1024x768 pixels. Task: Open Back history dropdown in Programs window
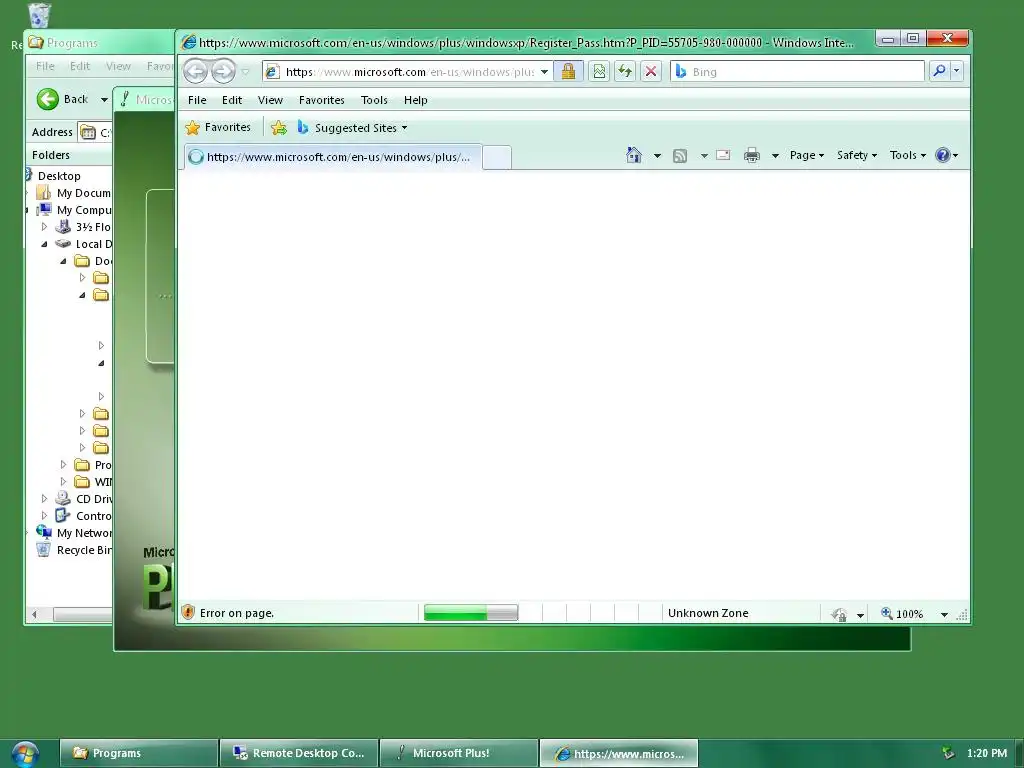click(104, 100)
